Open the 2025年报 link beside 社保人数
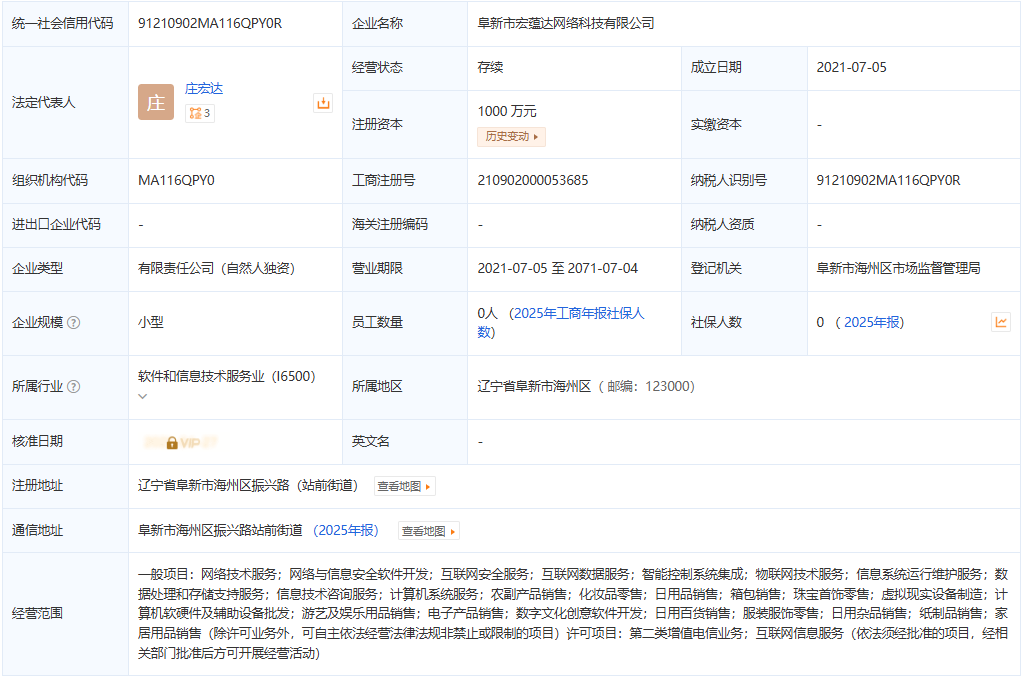The image size is (1025, 677). 872,322
